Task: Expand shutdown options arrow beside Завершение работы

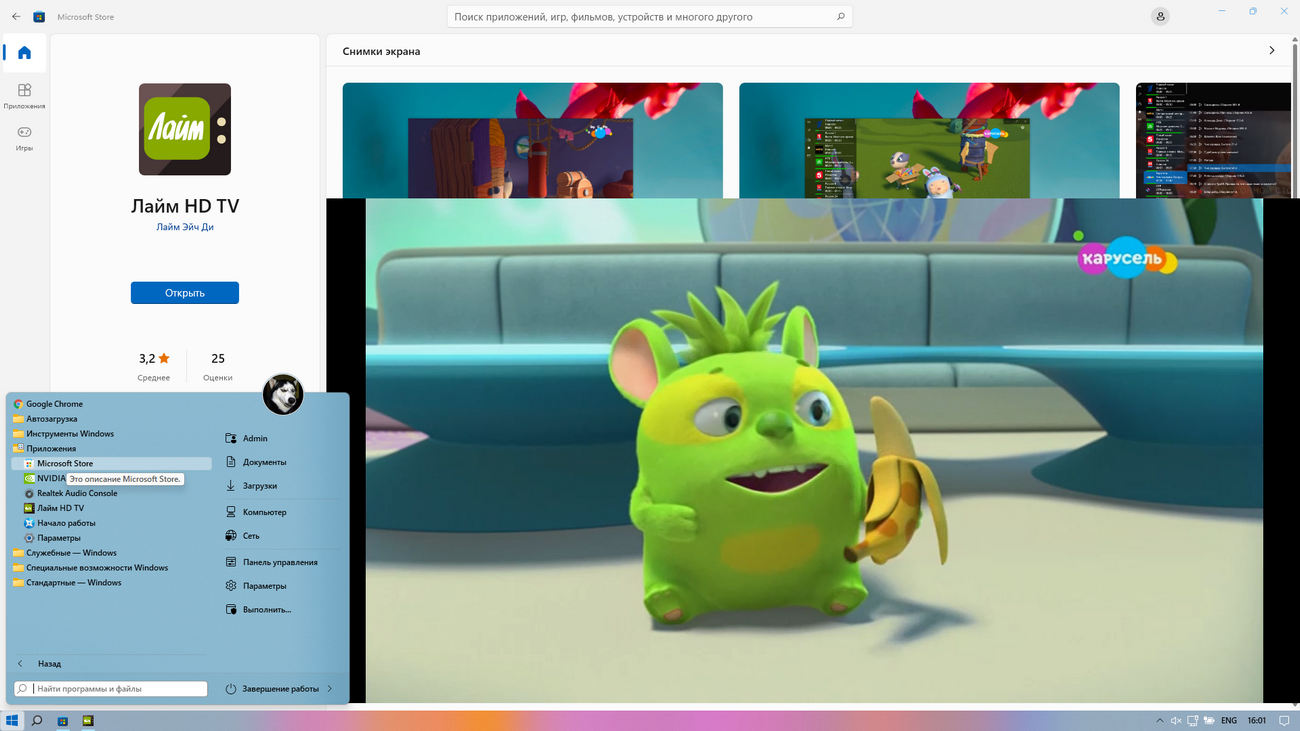Action: (x=330, y=689)
